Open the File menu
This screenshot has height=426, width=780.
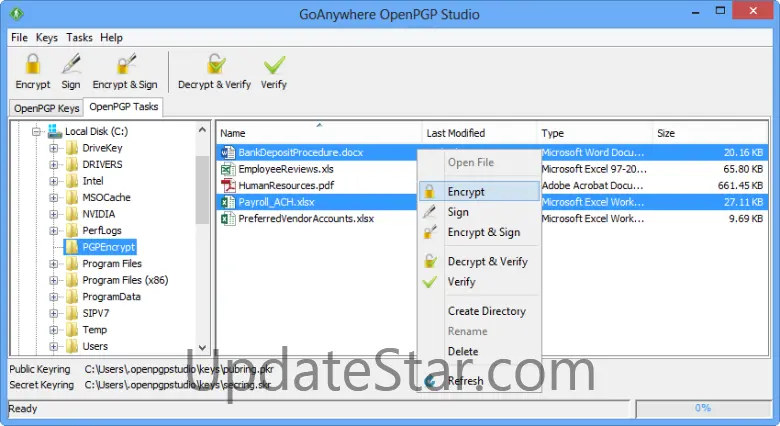(x=19, y=38)
